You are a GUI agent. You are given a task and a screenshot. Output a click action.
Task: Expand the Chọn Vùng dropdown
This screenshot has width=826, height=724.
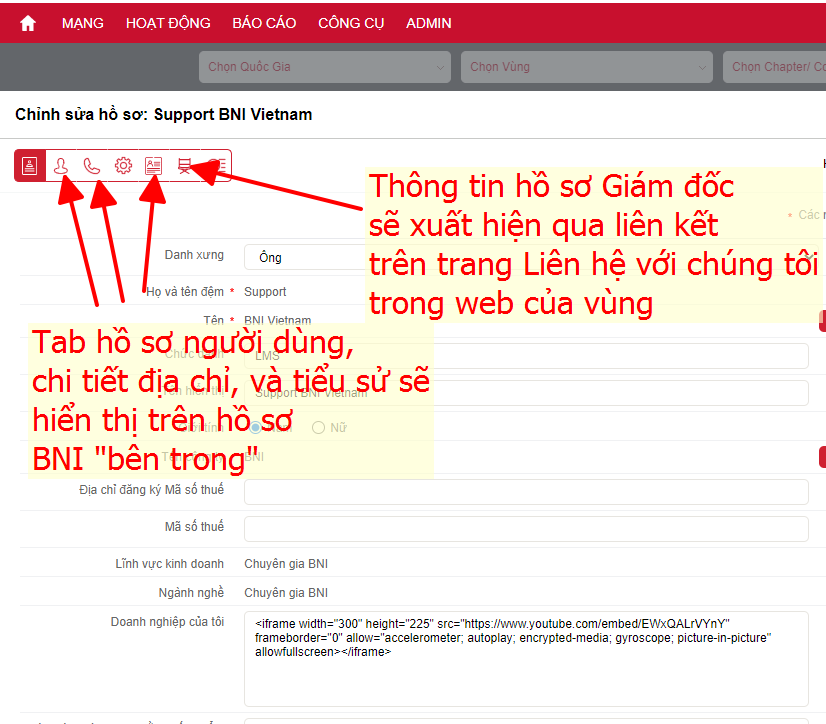(x=586, y=67)
